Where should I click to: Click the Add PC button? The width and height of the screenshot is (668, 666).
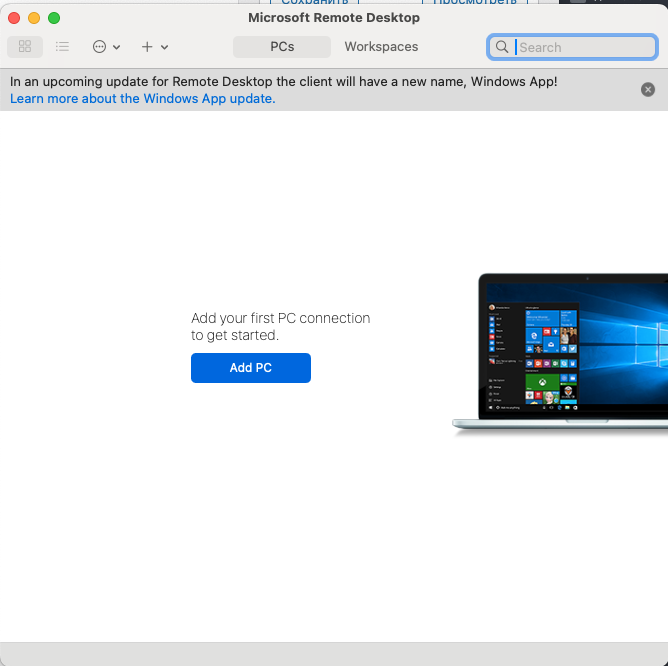(x=250, y=368)
